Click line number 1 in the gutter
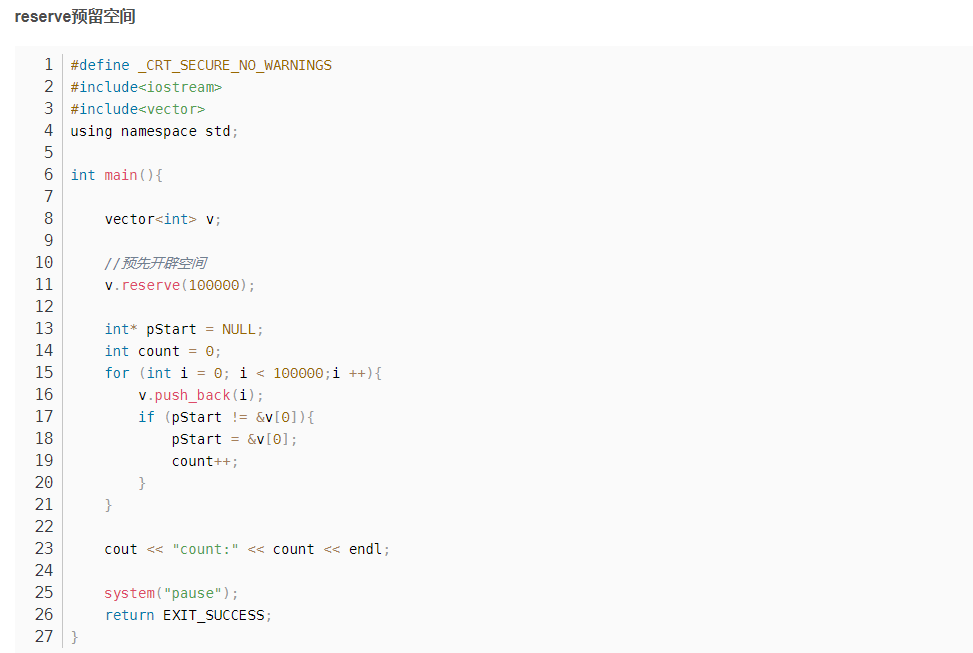973x653 pixels. pyautogui.click(x=48, y=65)
